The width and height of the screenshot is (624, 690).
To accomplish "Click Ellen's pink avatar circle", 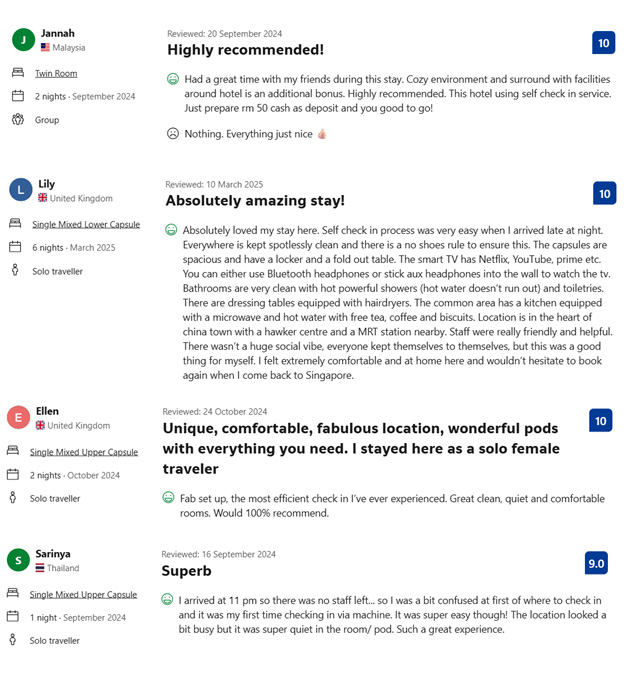I will [18, 417].
